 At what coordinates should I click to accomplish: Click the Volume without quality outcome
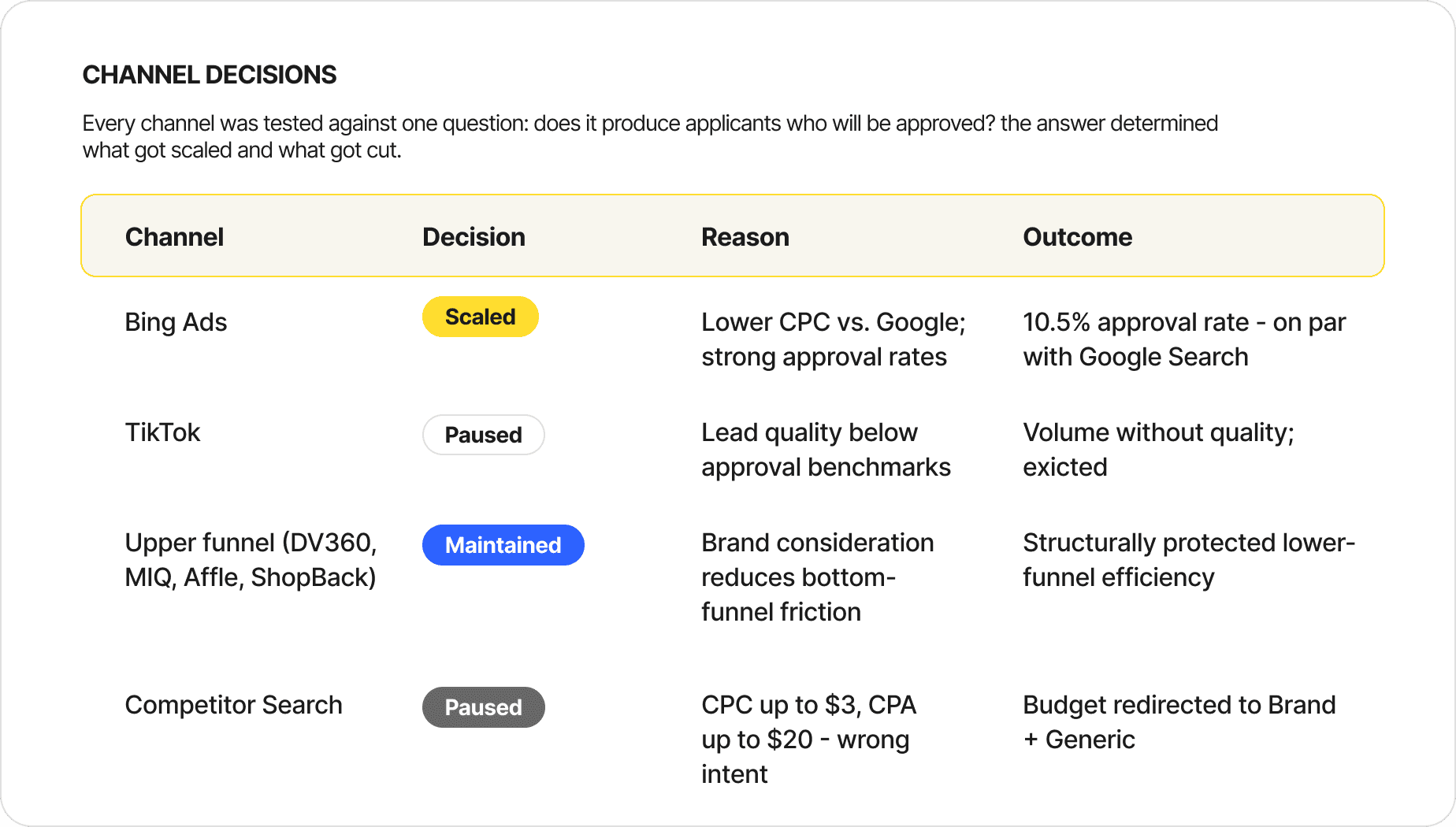coord(1158,450)
